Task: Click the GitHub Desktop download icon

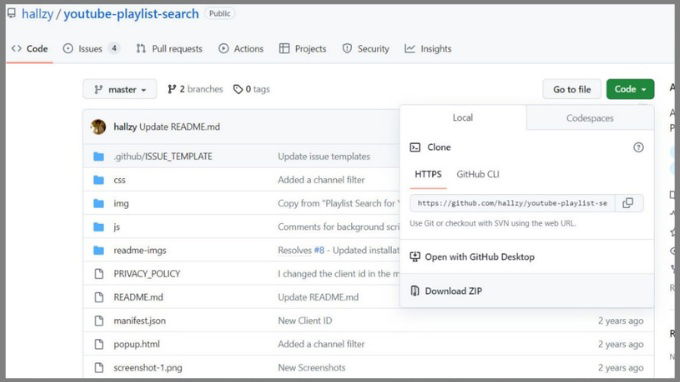Action: (x=415, y=257)
